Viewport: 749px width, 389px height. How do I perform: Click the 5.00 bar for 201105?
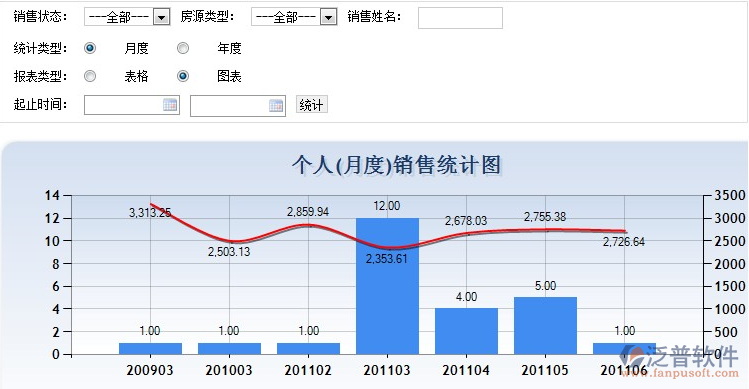point(546,325)
